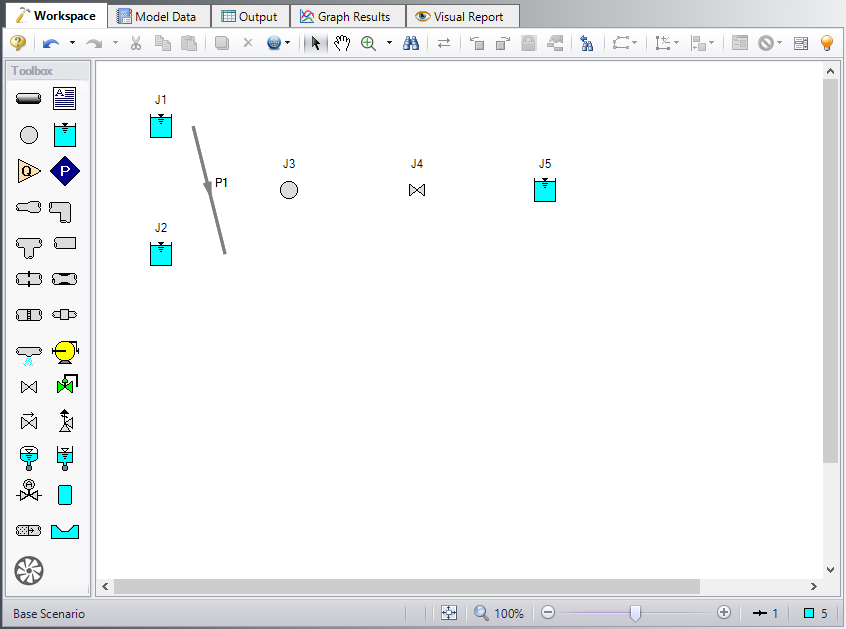This screenshot has width=846, height=629.
Task: Adjust the zoom slider handle
Action: click(x=636, y=613)
